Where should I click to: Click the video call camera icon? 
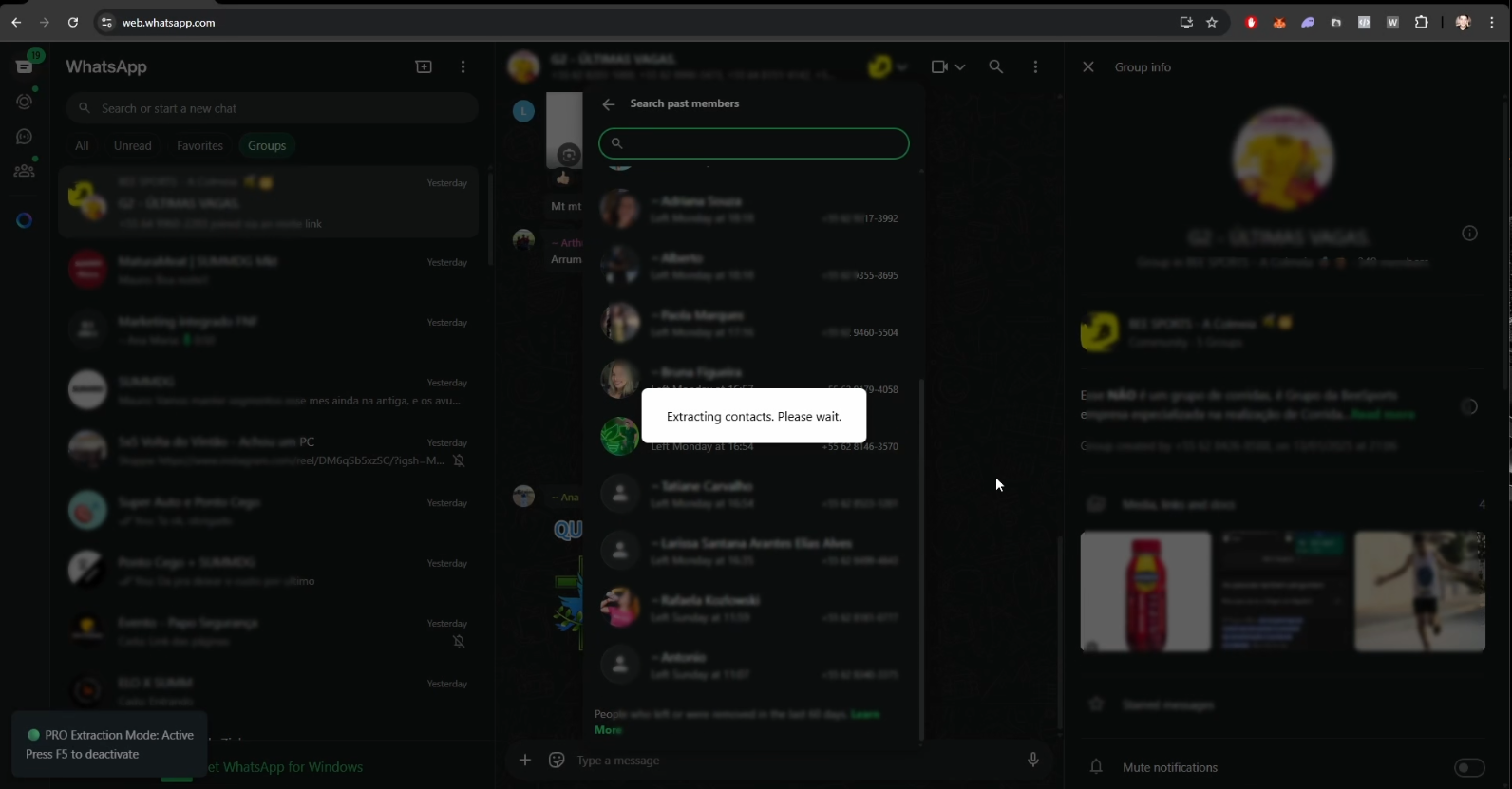tap(939, 66)
